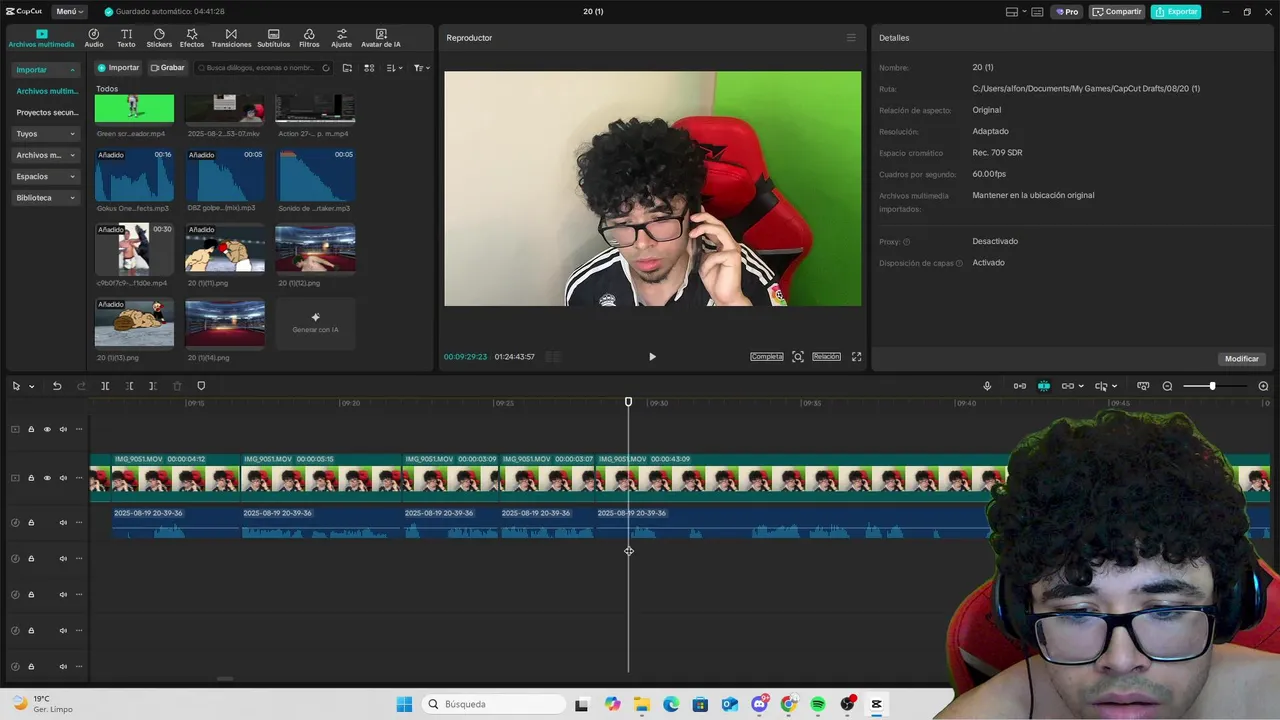The width and height of the screenshot is (1280, 720).
Task: Zoom out the timeline
Action: point(1167,386)
